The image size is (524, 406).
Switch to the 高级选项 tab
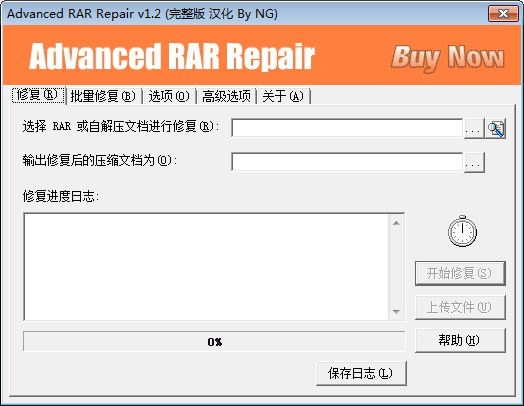click(226, 96)
